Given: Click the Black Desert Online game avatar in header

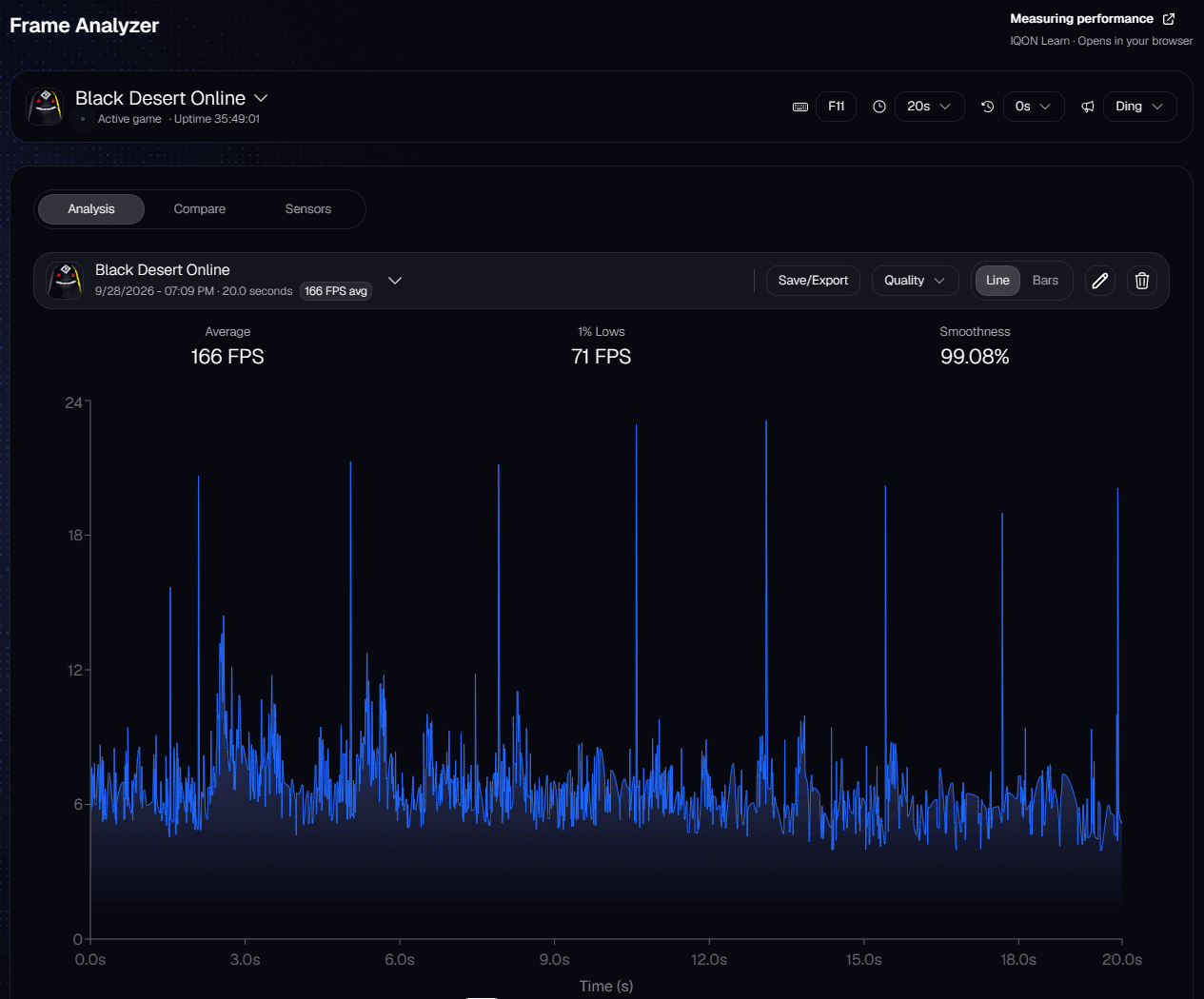Looking at the screenshot, I should tap(45, 107).
